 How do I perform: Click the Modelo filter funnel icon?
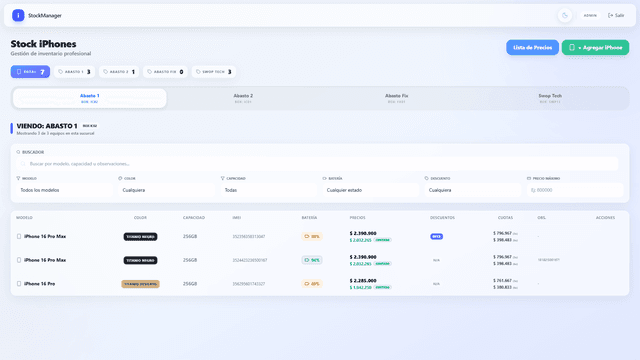[18, 178]
